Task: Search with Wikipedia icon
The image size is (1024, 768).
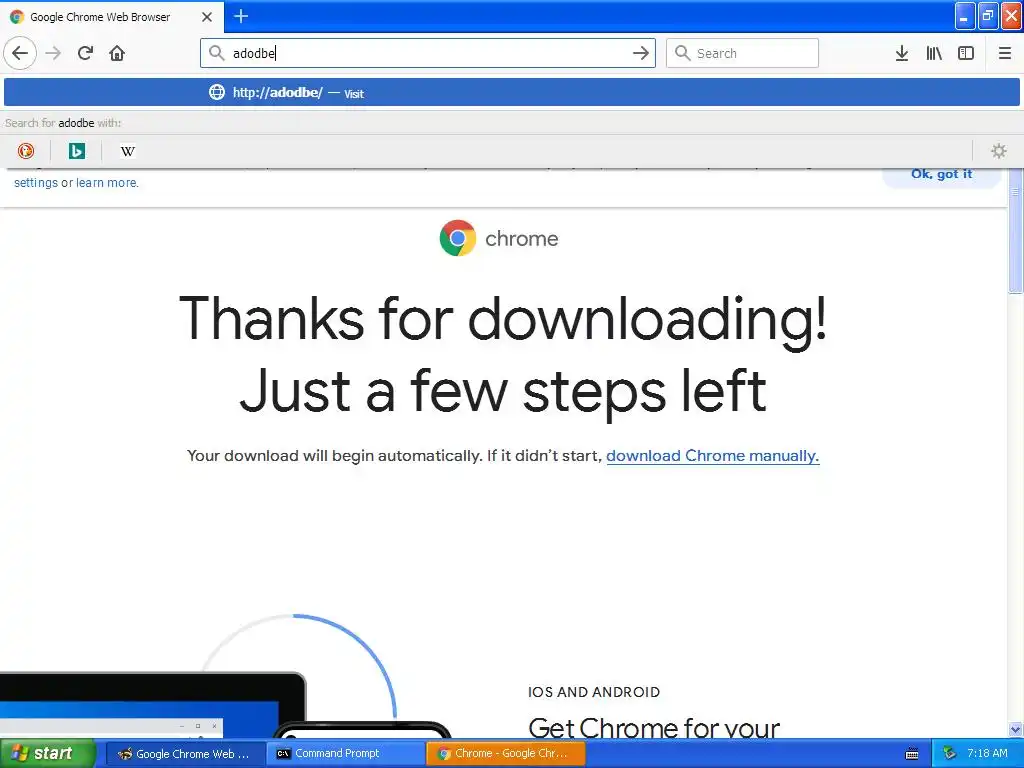Action: pos(127,151)
